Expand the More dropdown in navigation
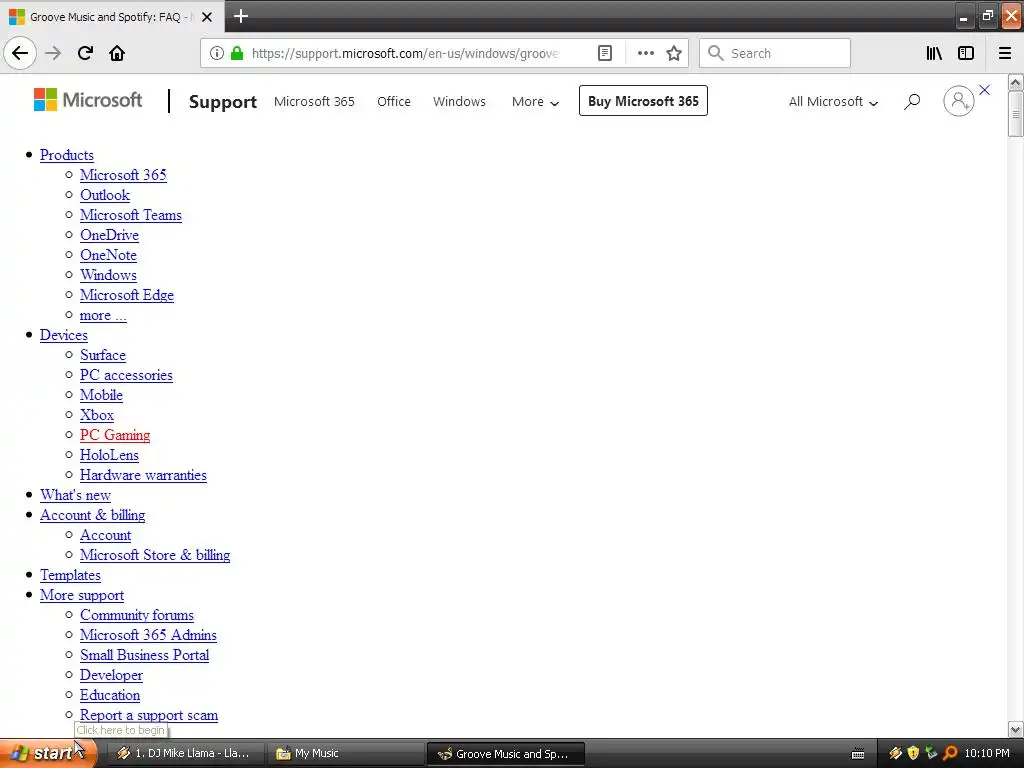Viewport: 1024px width, 768px height. 535,101
